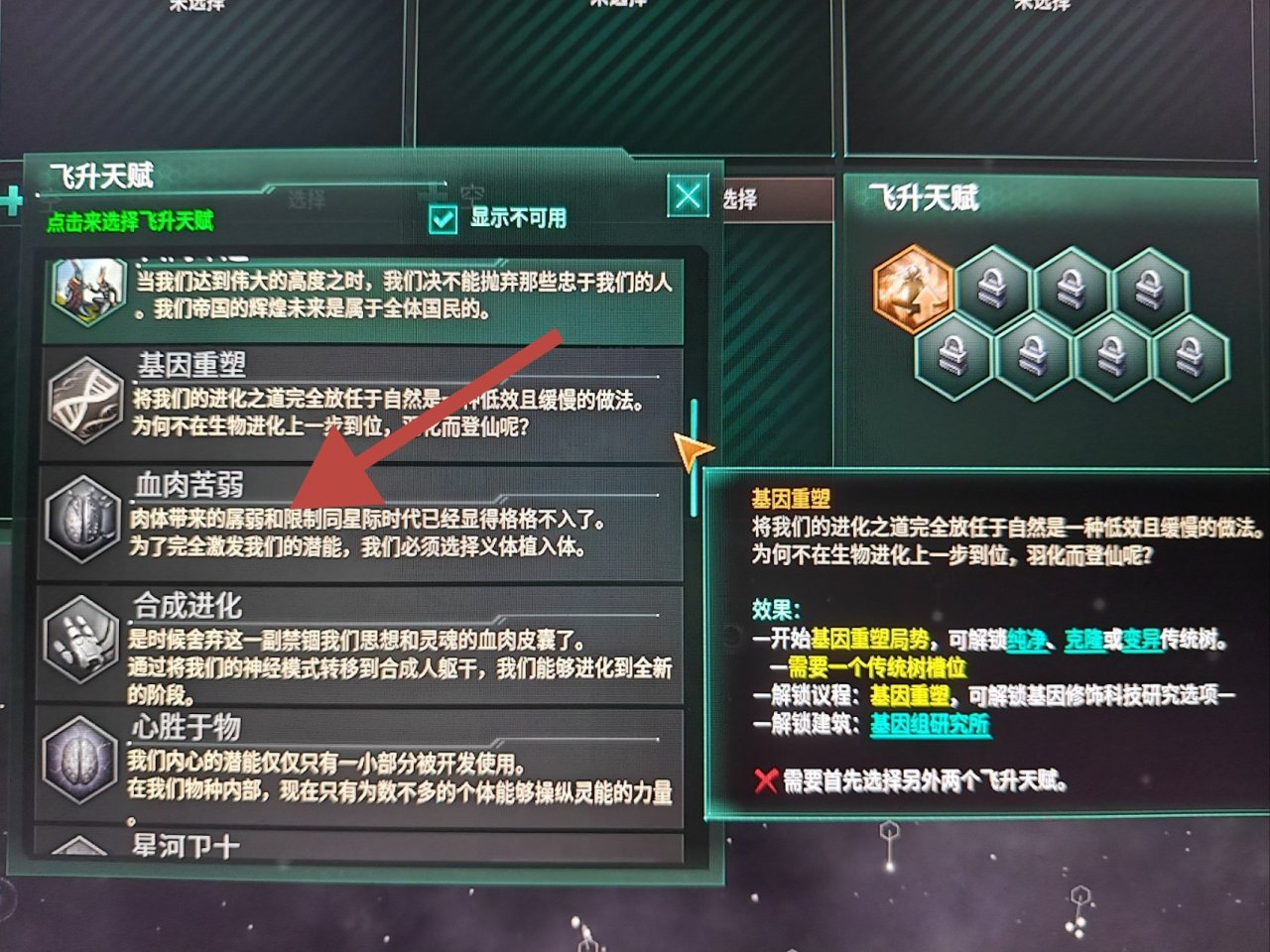Select the 心胜于物 perk entry

(x=361, y=764)
